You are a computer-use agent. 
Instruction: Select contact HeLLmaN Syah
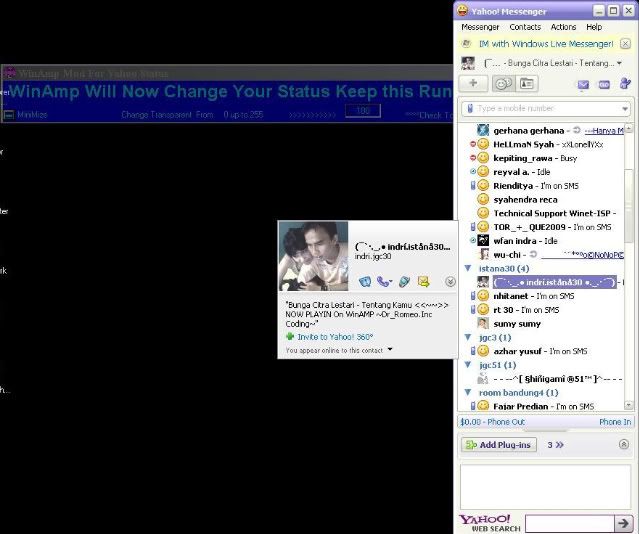(523, 144)
